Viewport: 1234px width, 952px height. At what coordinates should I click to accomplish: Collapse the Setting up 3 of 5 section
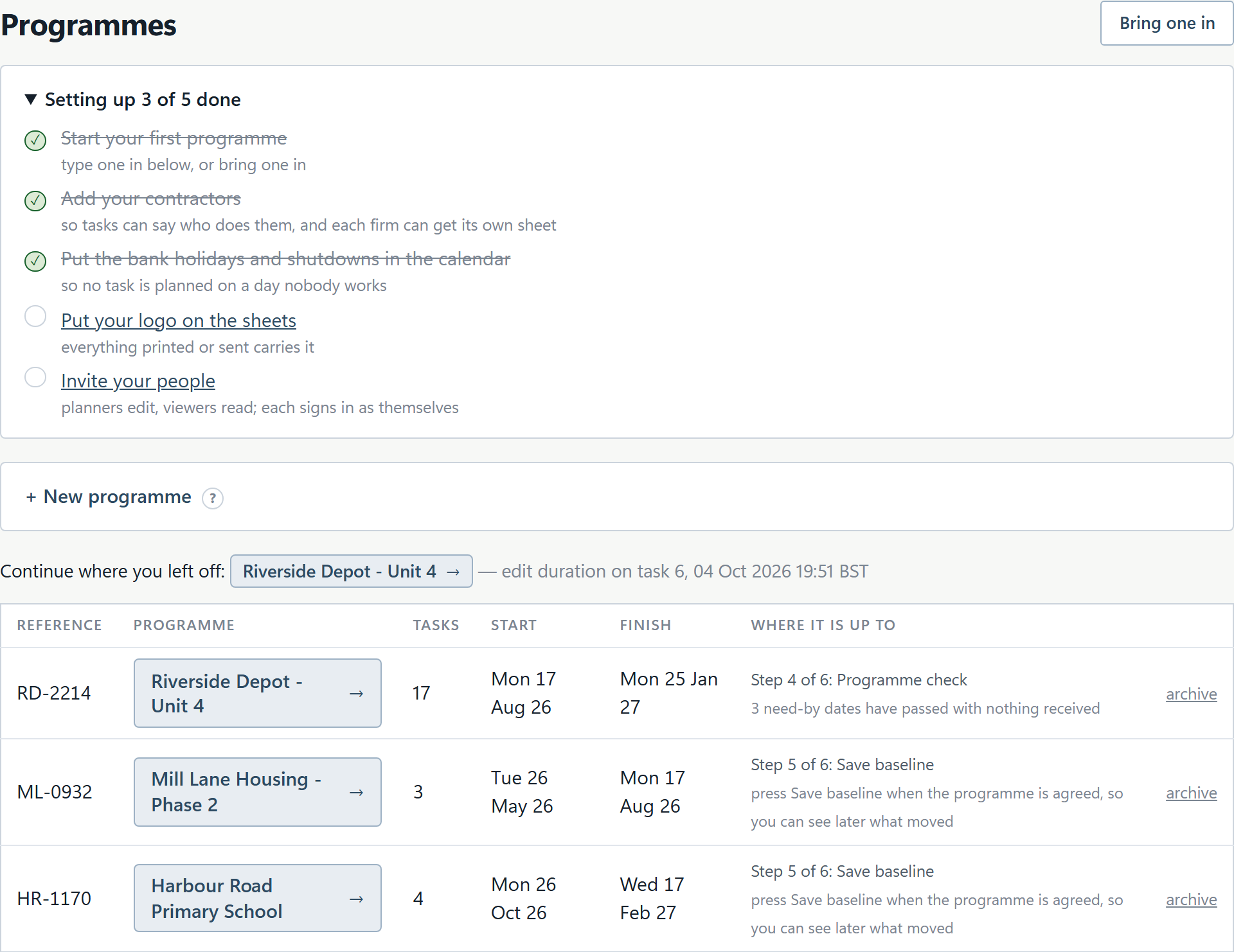click(133, 100)
